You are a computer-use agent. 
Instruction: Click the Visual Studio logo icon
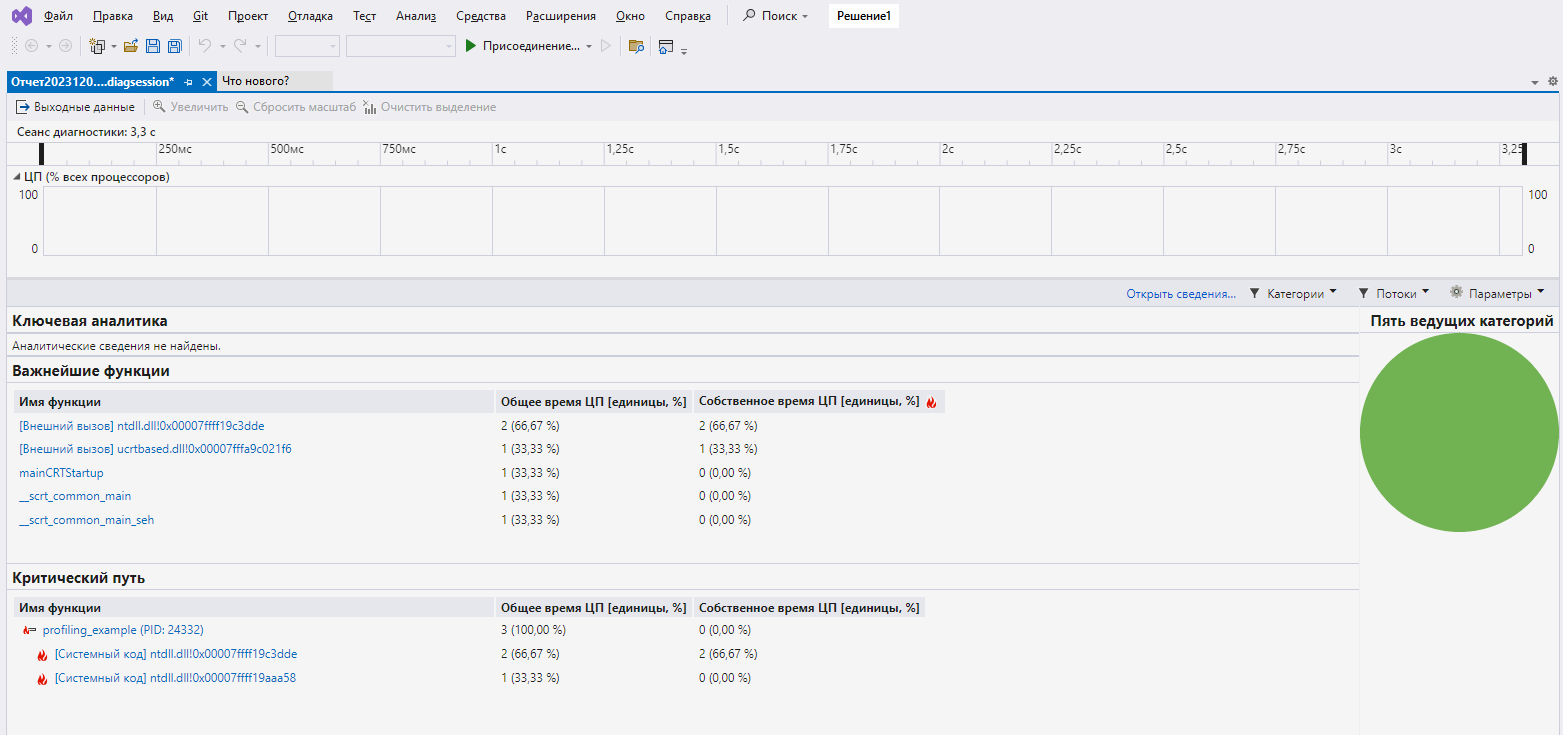[x=21, y=16]
